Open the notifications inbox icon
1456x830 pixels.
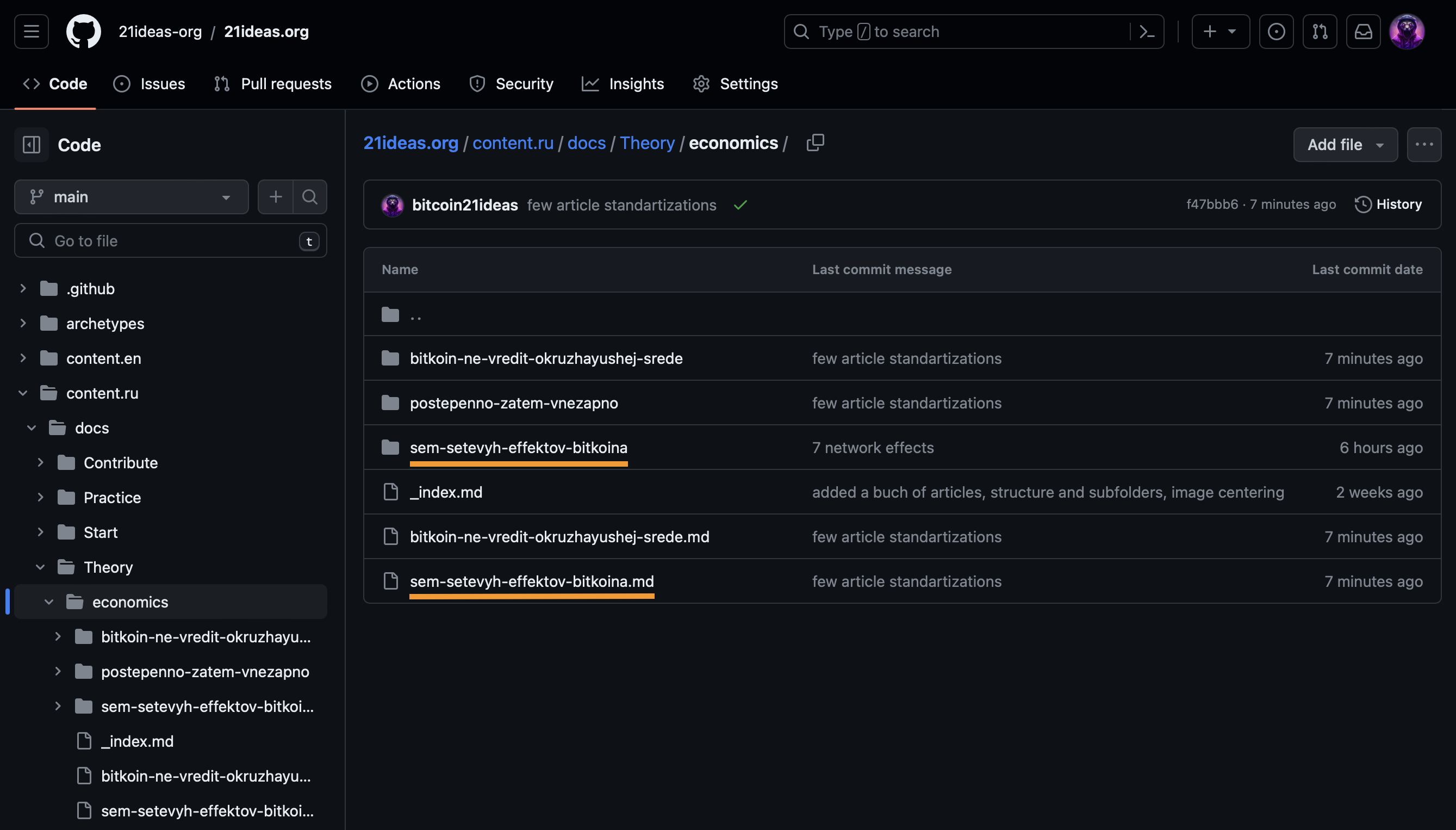(1362, 32)
